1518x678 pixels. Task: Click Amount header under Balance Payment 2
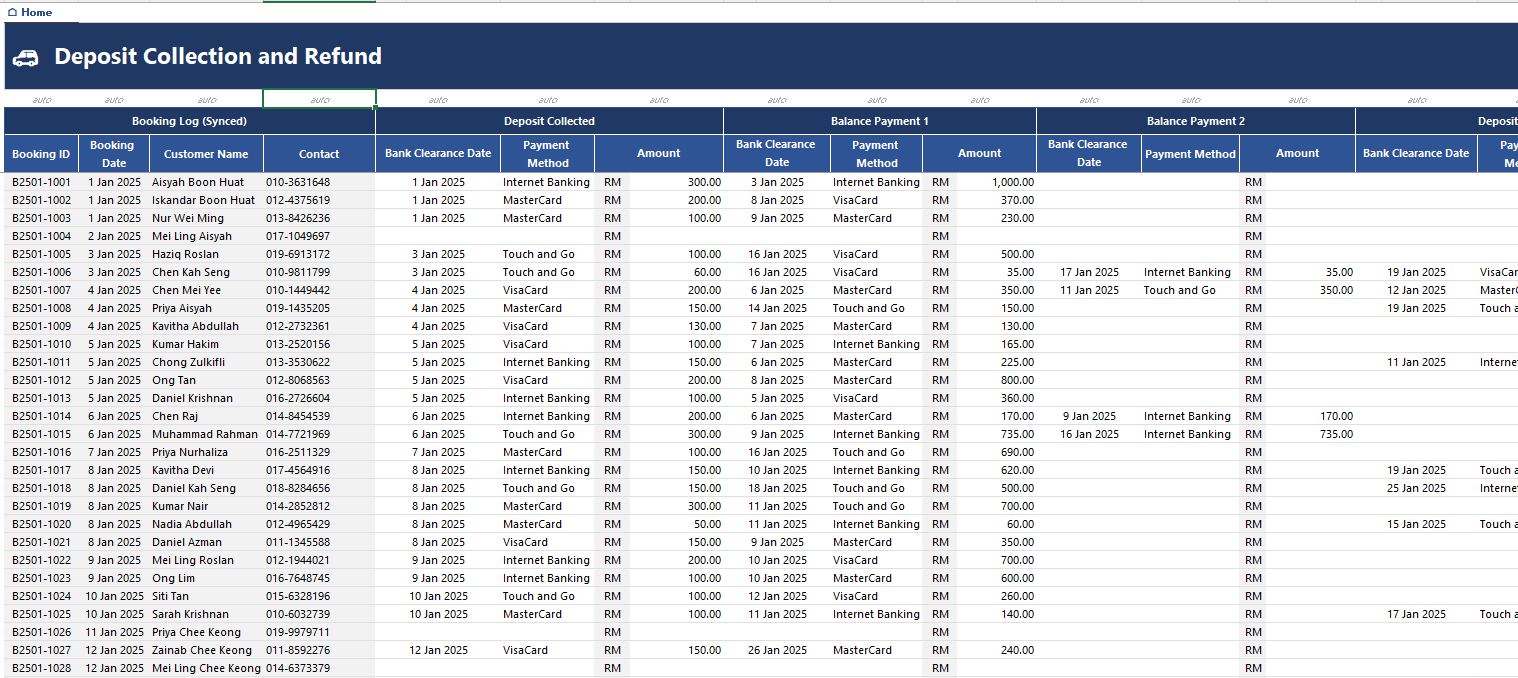(1298, 153)
